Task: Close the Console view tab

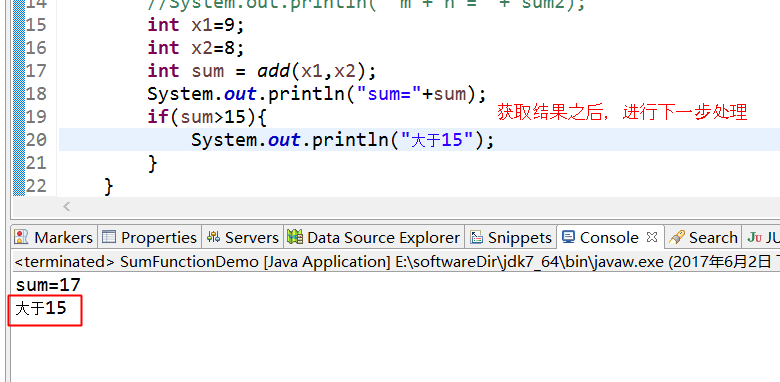Action: point(652,237)
